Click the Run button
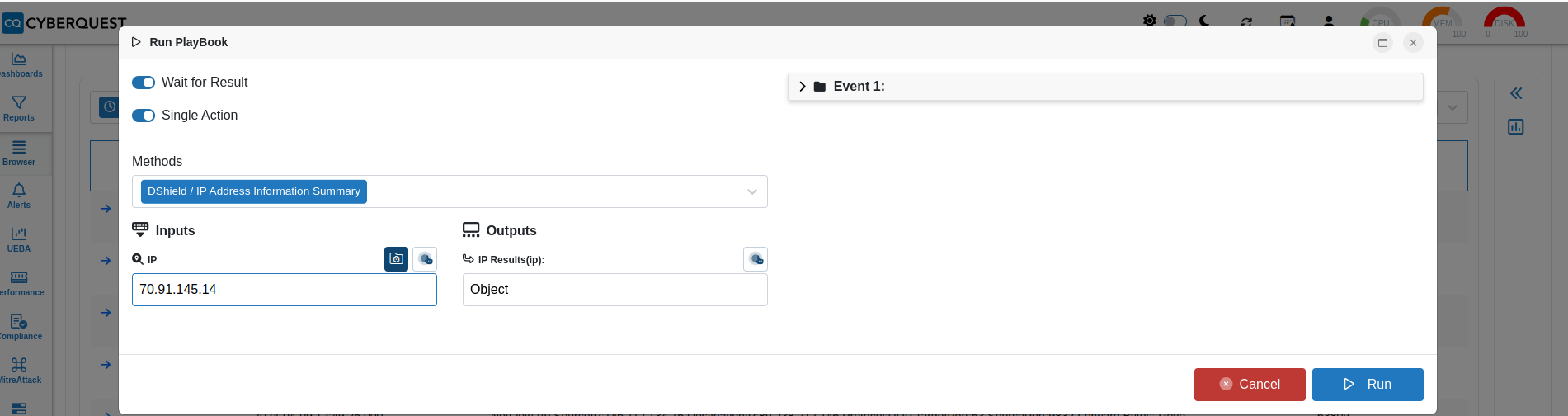The image size is (1568, 416). [1368, 384]
